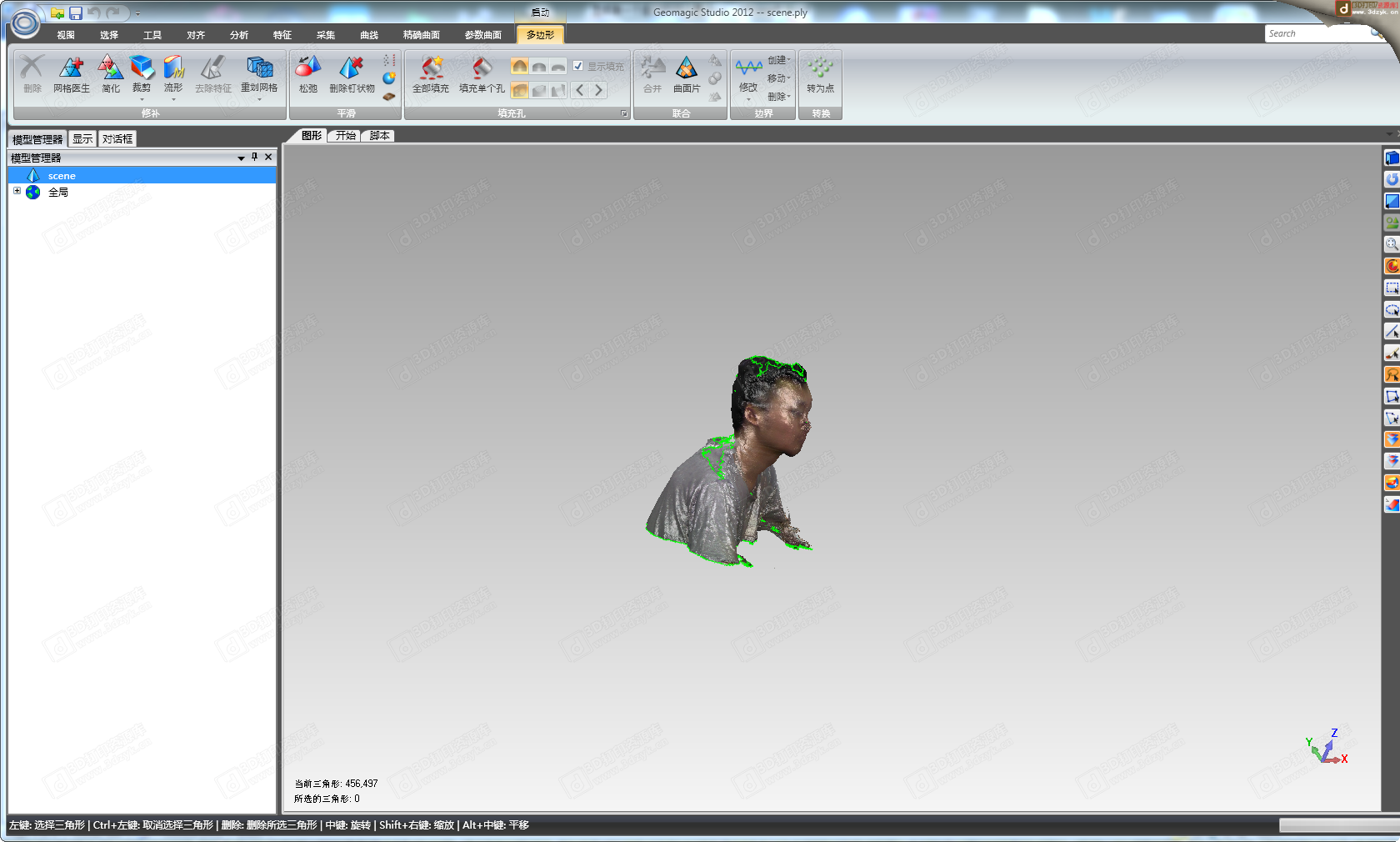Click the orange circular arrow icon in right toolbar
Screen dimensions: 1400x842
coord(1392,266)
